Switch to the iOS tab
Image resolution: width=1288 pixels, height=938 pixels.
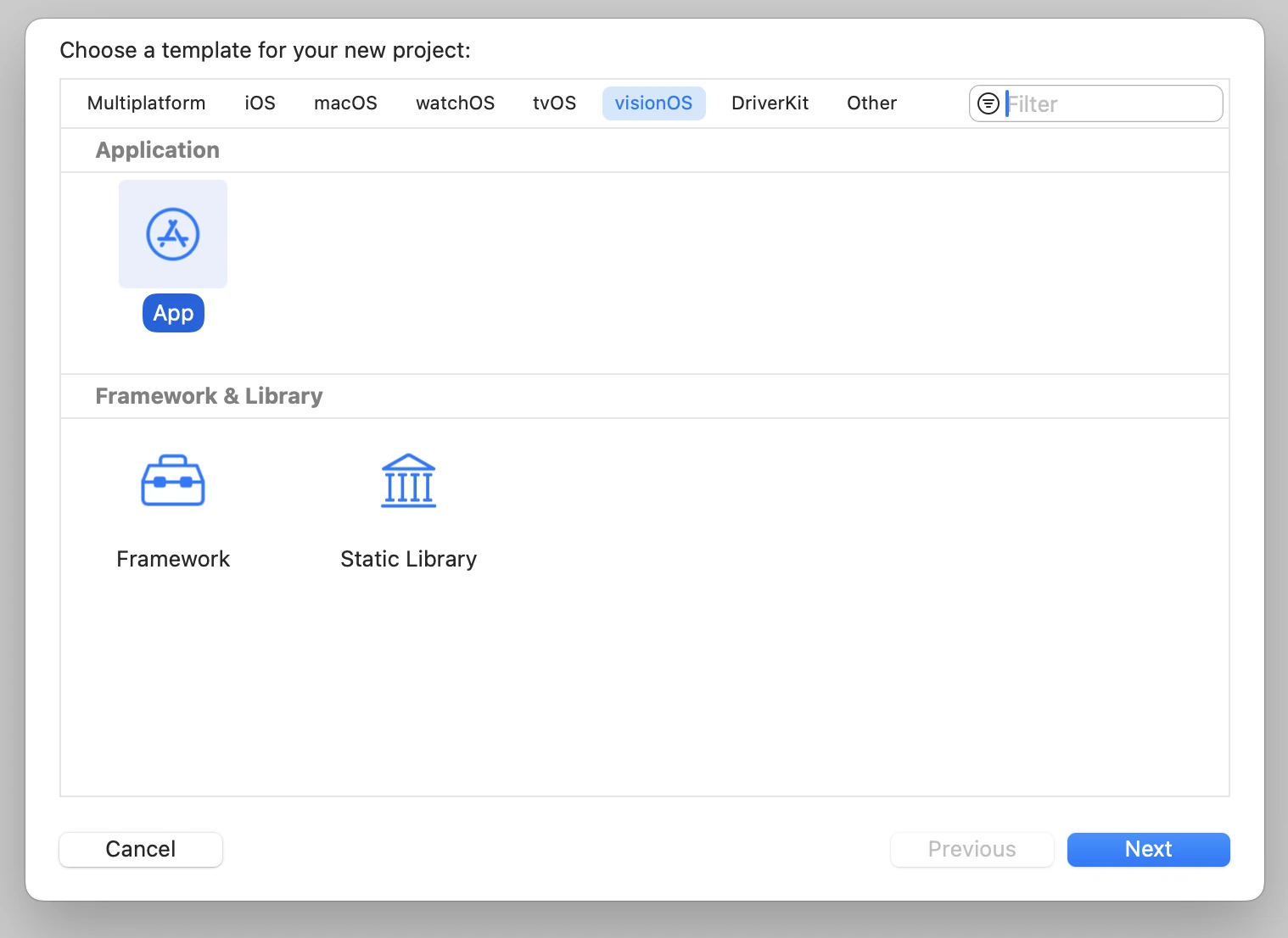[260, 103]
